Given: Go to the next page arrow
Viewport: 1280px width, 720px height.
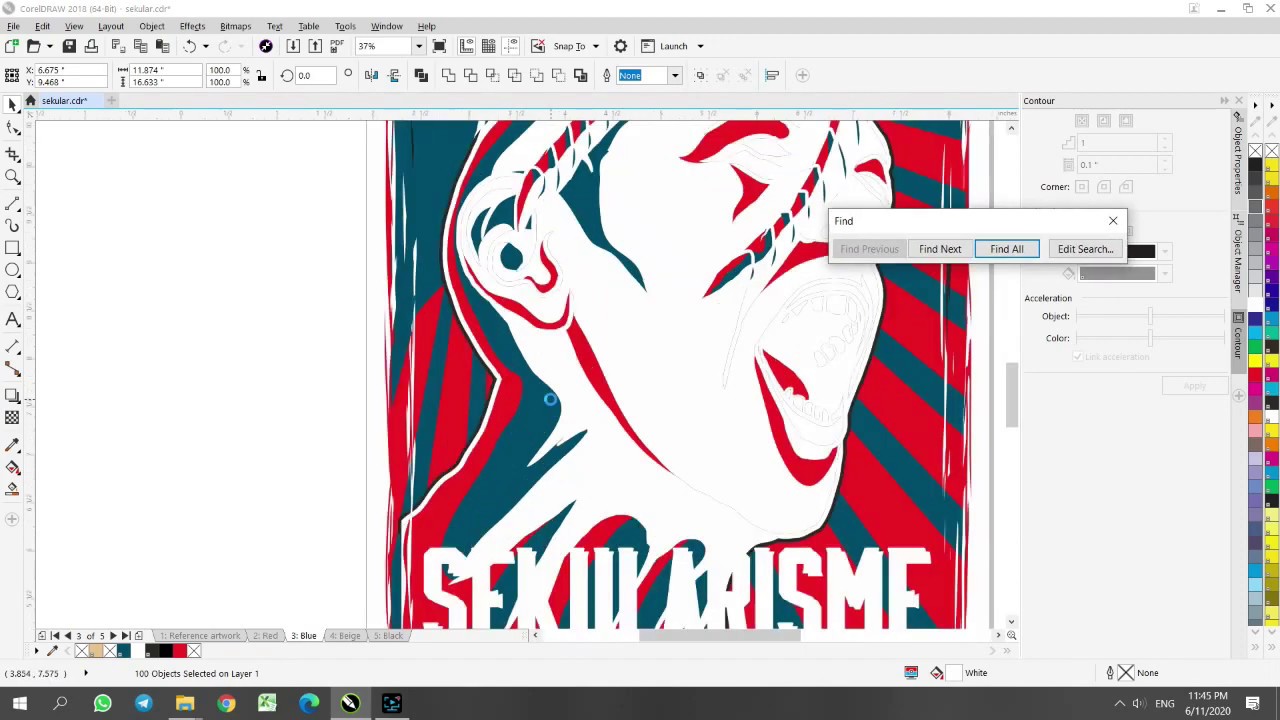Looking at the screenshot, I should [112, 636].
